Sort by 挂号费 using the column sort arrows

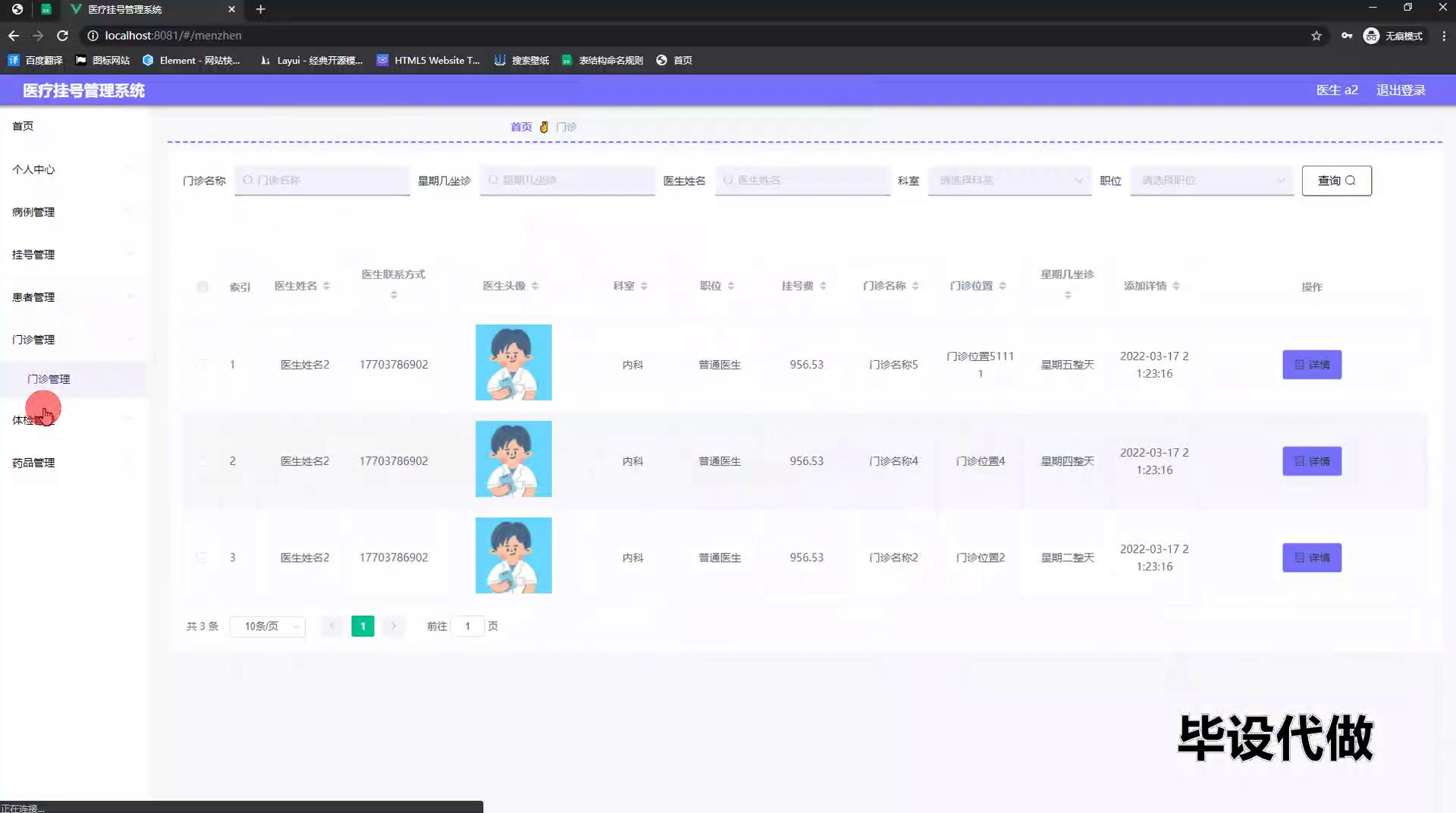(823, 286)
